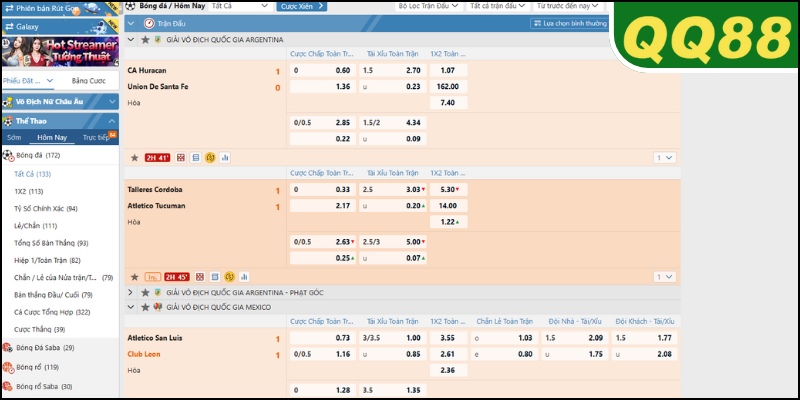Image resolution: width=800 pixels, height=400 pixels.
Task: Collapse the Thể Thao sidebar section
Action: click(7, 121)
